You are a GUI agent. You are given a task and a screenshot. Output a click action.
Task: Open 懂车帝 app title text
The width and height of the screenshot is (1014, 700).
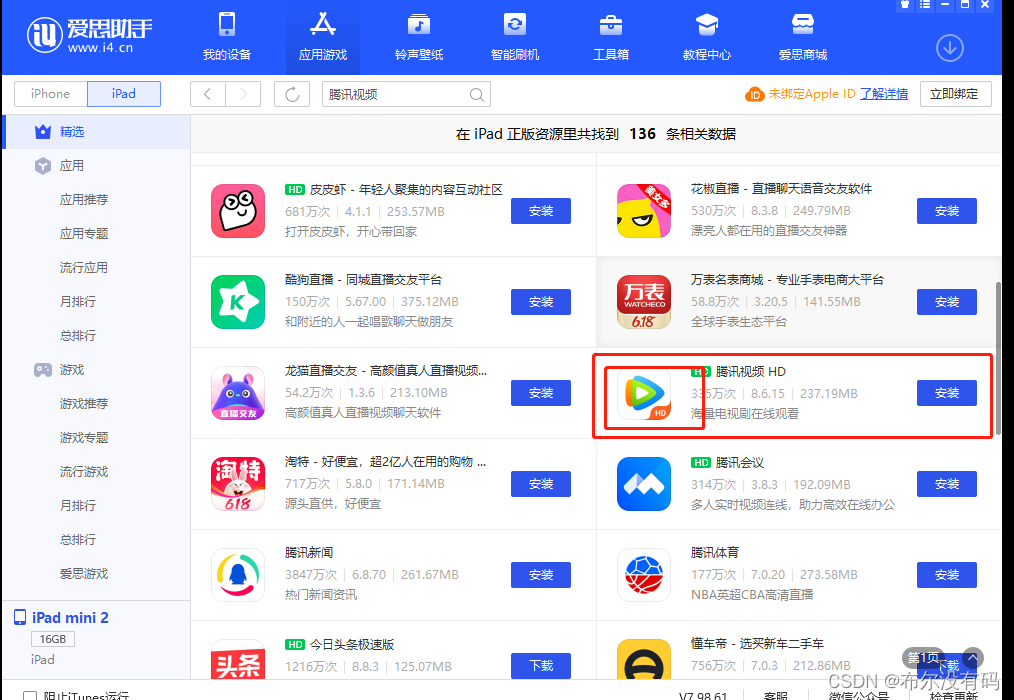(x=757, y=644)
